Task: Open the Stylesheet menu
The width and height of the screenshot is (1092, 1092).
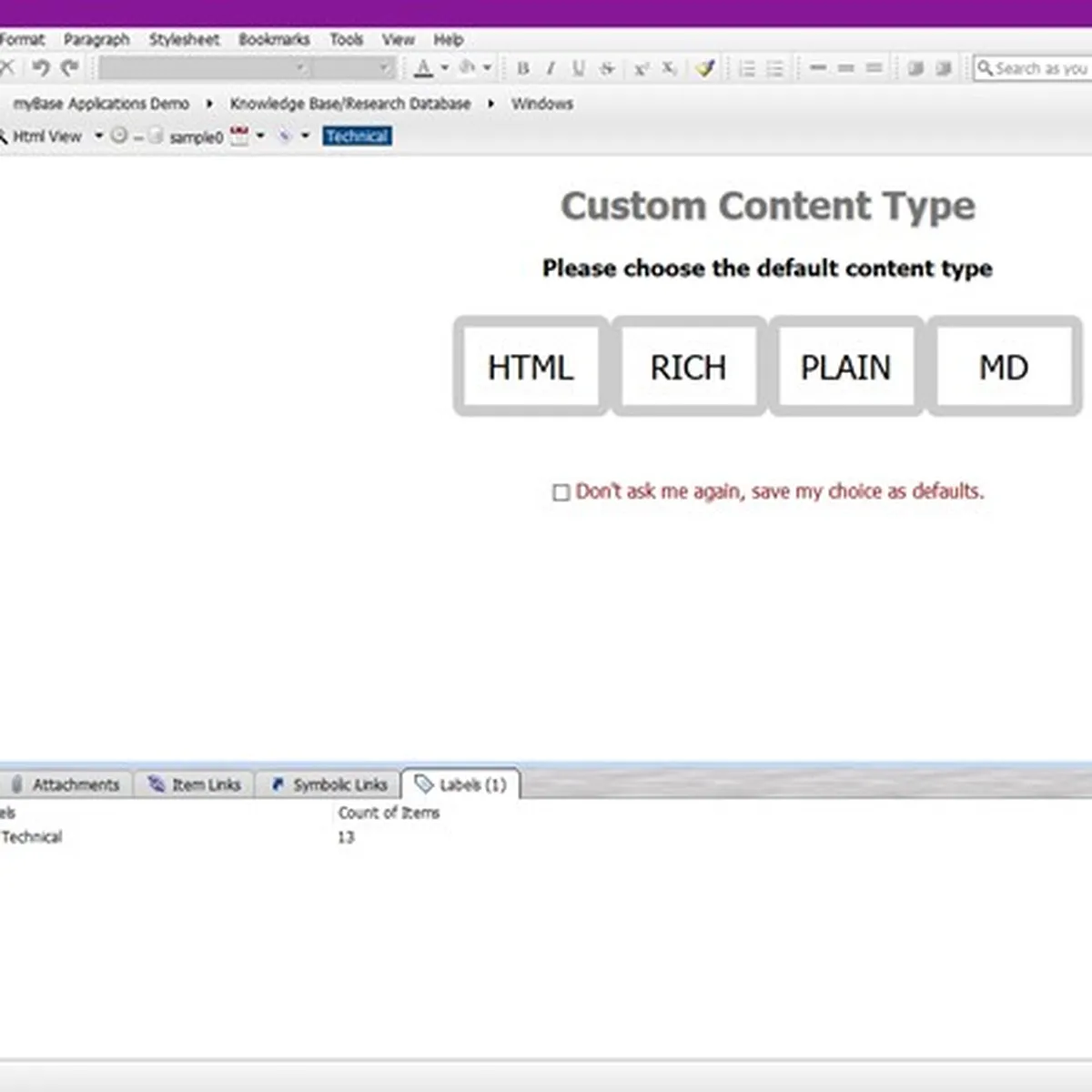Action: (184, 39)
